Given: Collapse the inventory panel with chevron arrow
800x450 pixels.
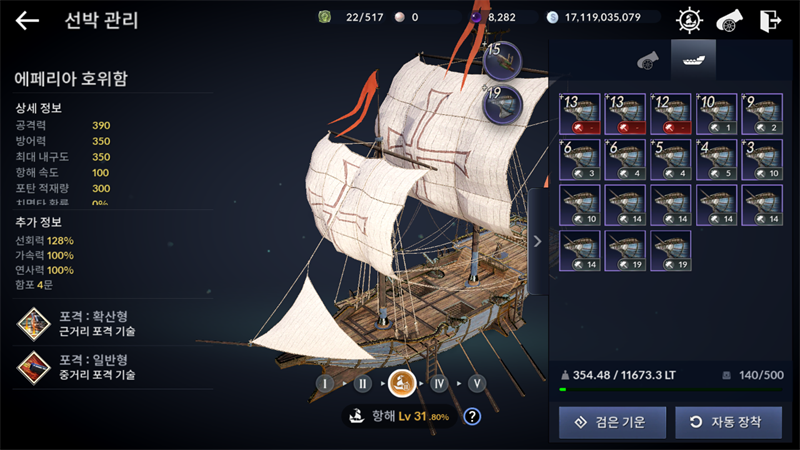Looking at the screenshot, I should click(x=537, y=241).
